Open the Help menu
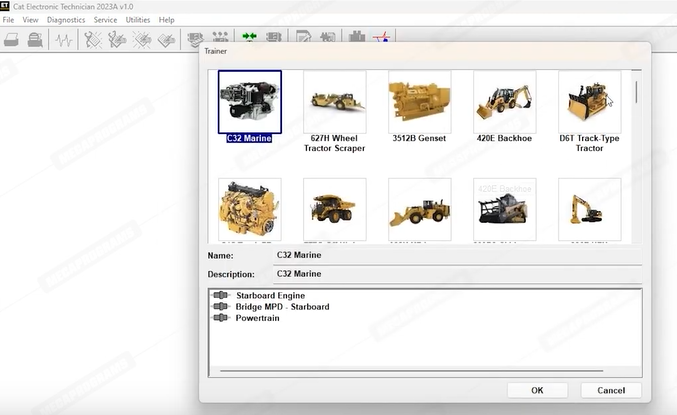Image resolution: width=677 pixels, height=415 pixels. (166, 20)
